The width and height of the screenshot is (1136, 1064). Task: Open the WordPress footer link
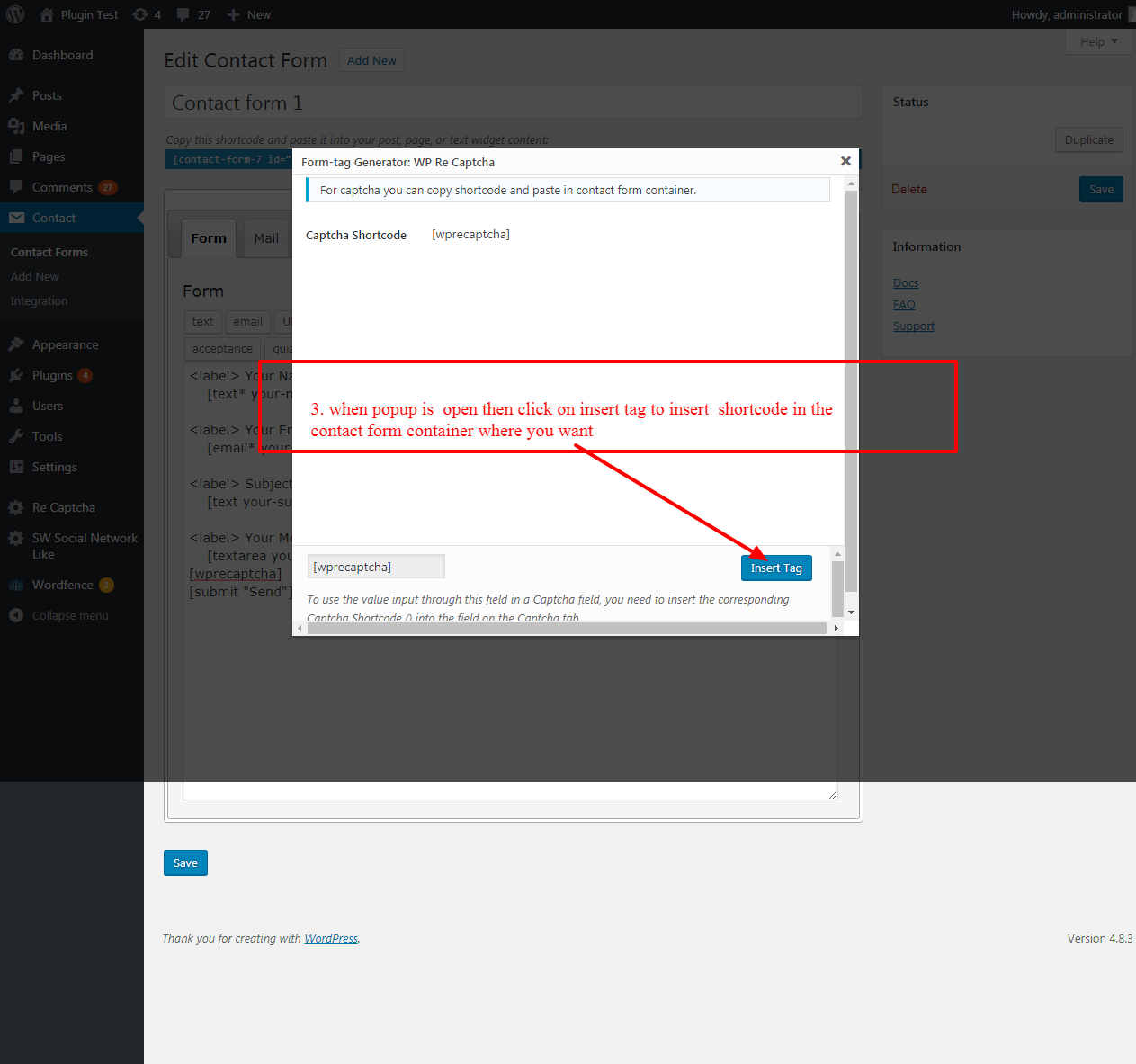pyautogui.click(x=331, y=938)
